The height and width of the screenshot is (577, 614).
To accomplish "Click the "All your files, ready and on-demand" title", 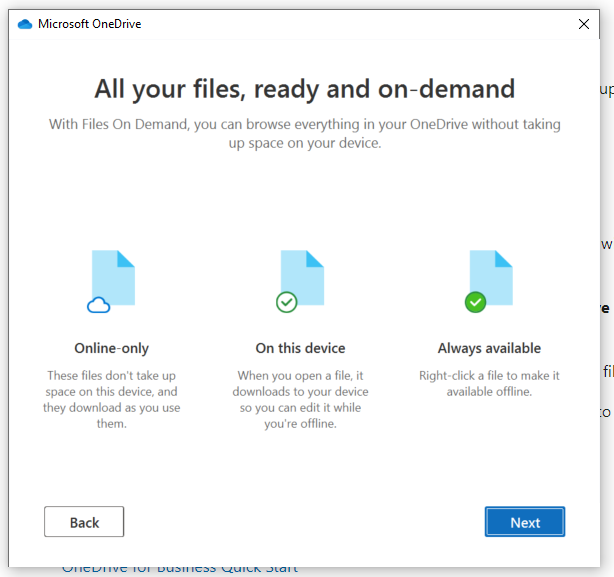I will (x=305, y=89).
